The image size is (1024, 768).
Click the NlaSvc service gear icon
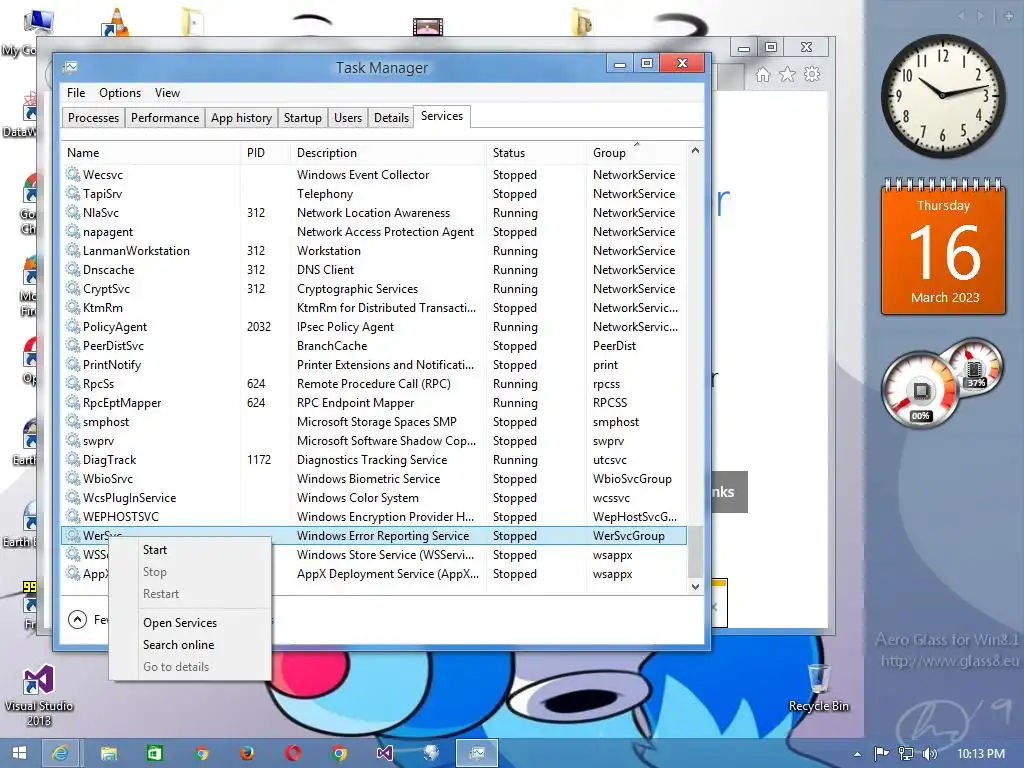72,212
